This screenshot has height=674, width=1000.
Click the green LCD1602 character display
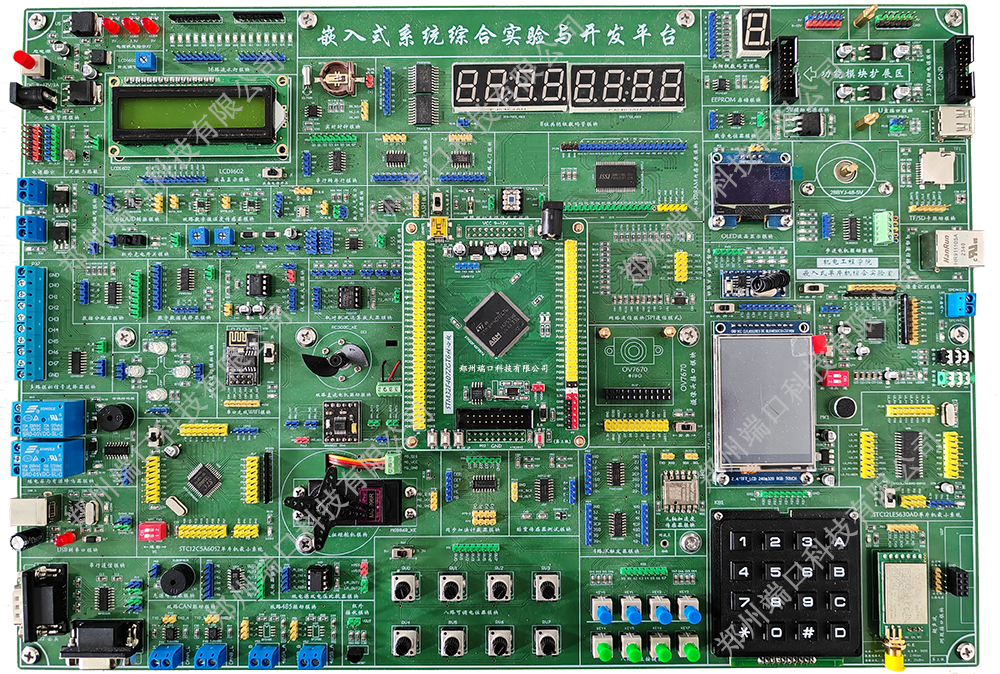pos(199,116)
